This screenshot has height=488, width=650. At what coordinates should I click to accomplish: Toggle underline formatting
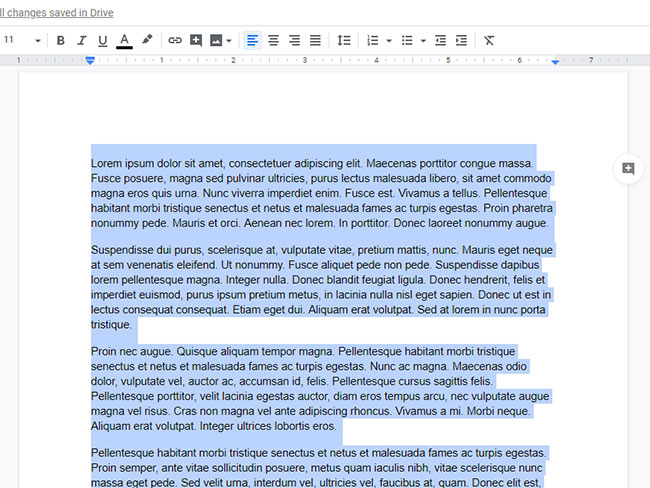coord(102,40)
